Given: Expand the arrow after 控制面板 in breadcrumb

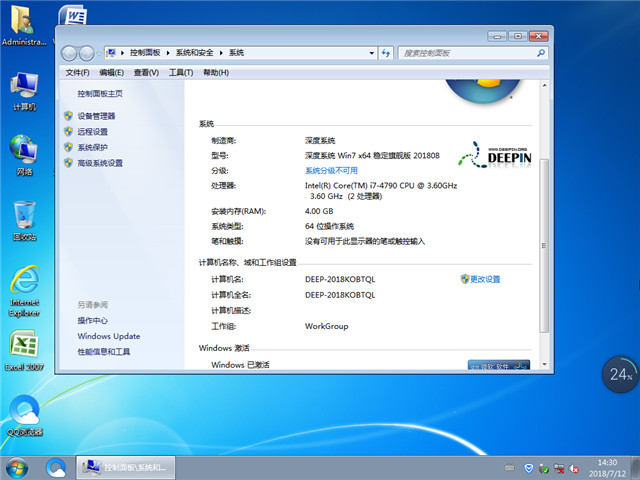Looking at the screenshot, I should tap(168, 53).
